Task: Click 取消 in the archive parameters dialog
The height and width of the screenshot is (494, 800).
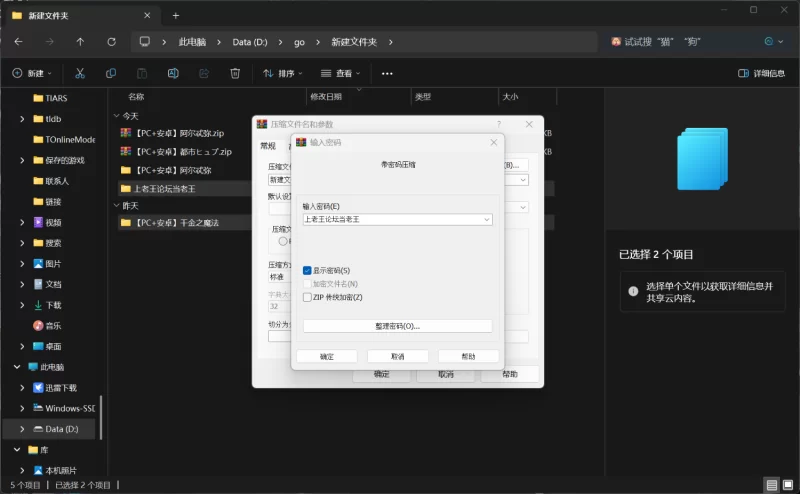Action: pyautogui.click(x=445, y=374)
